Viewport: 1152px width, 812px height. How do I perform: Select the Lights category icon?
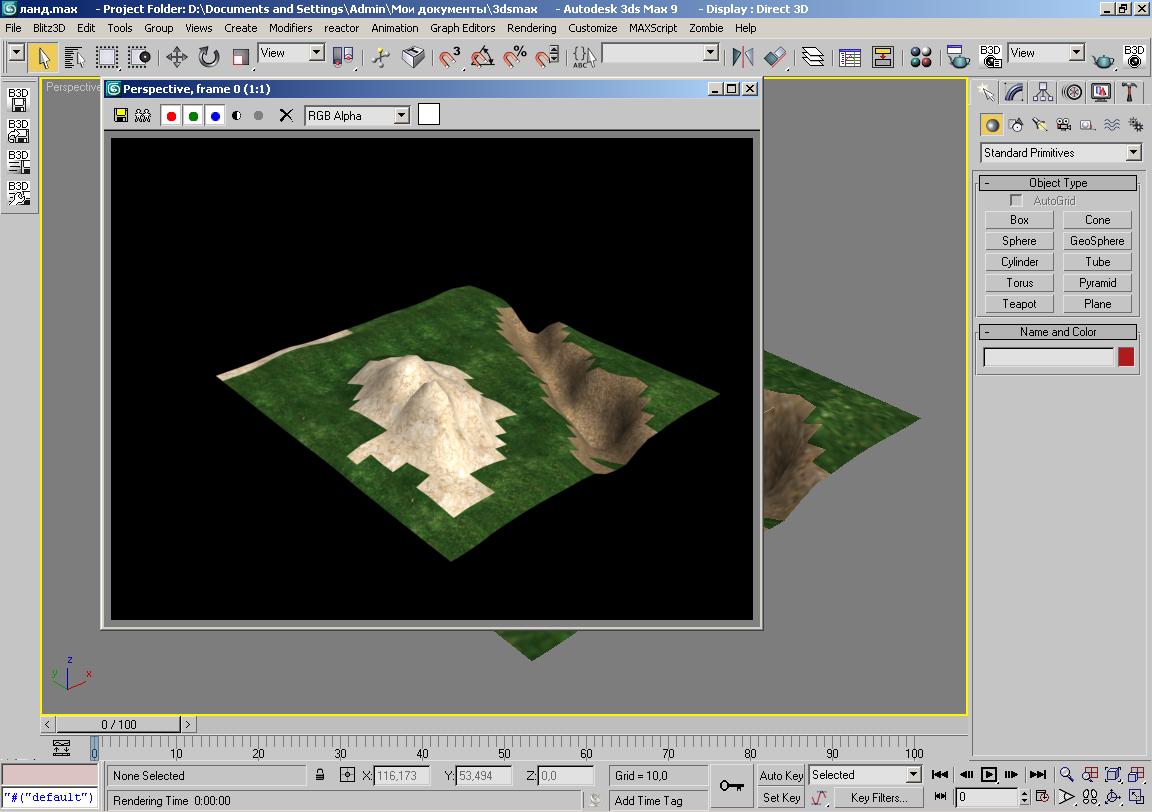[1040, 125]
